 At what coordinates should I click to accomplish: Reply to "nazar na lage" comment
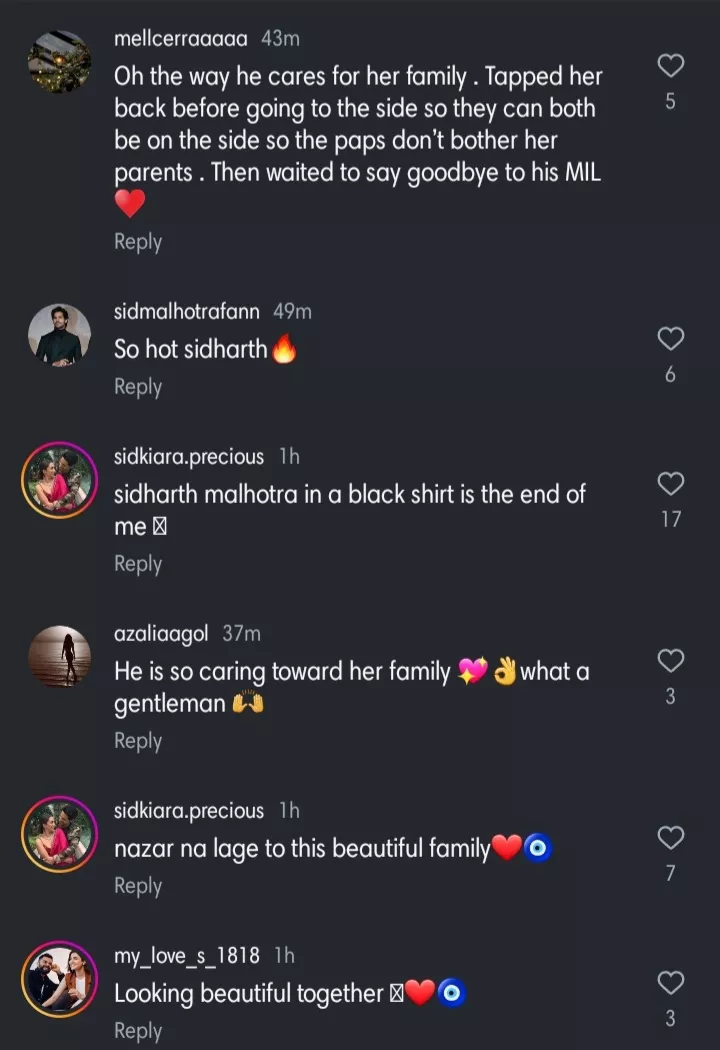coord(138,886)
